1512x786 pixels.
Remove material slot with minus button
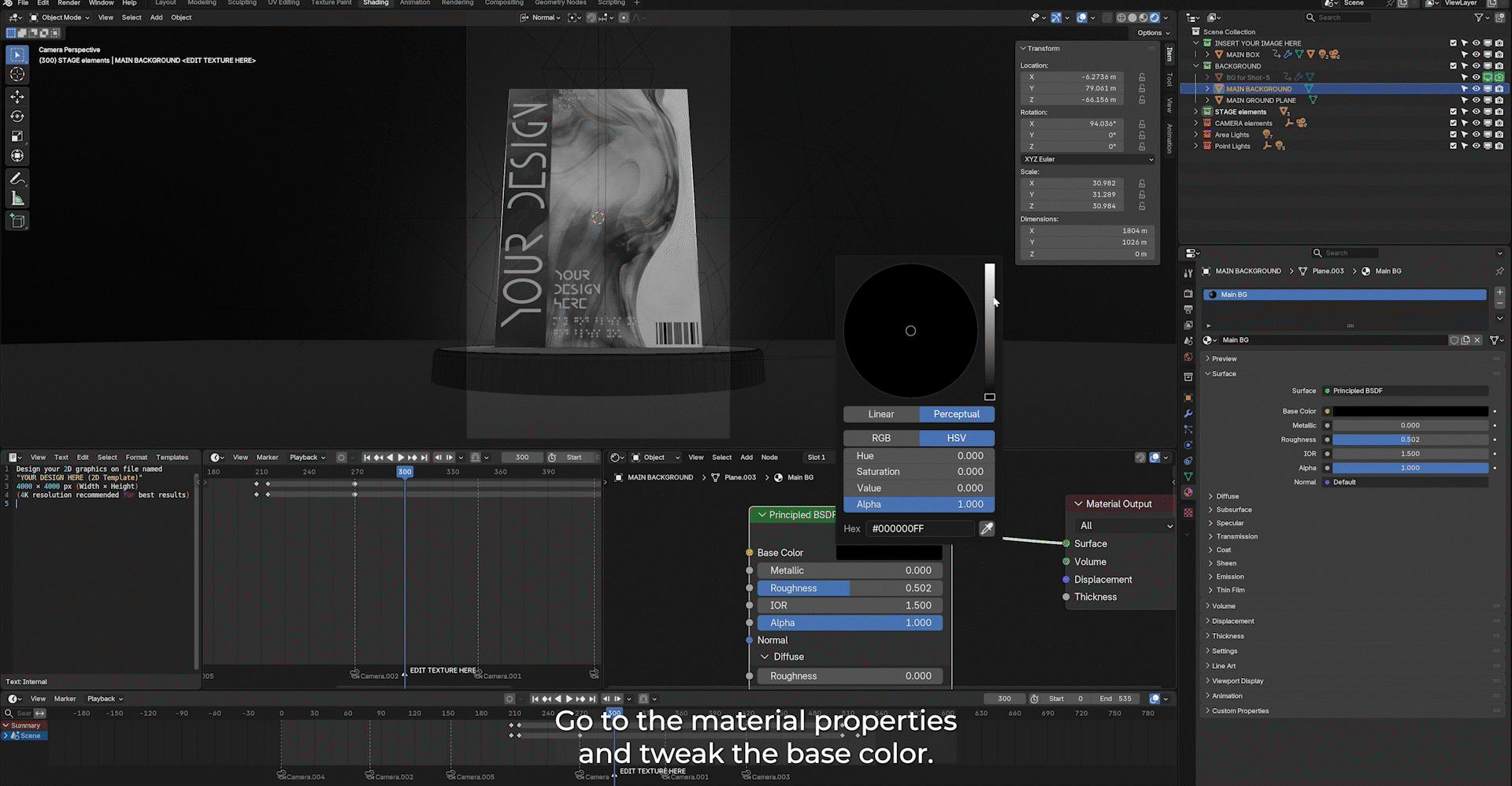click(x=1499, y=303)
